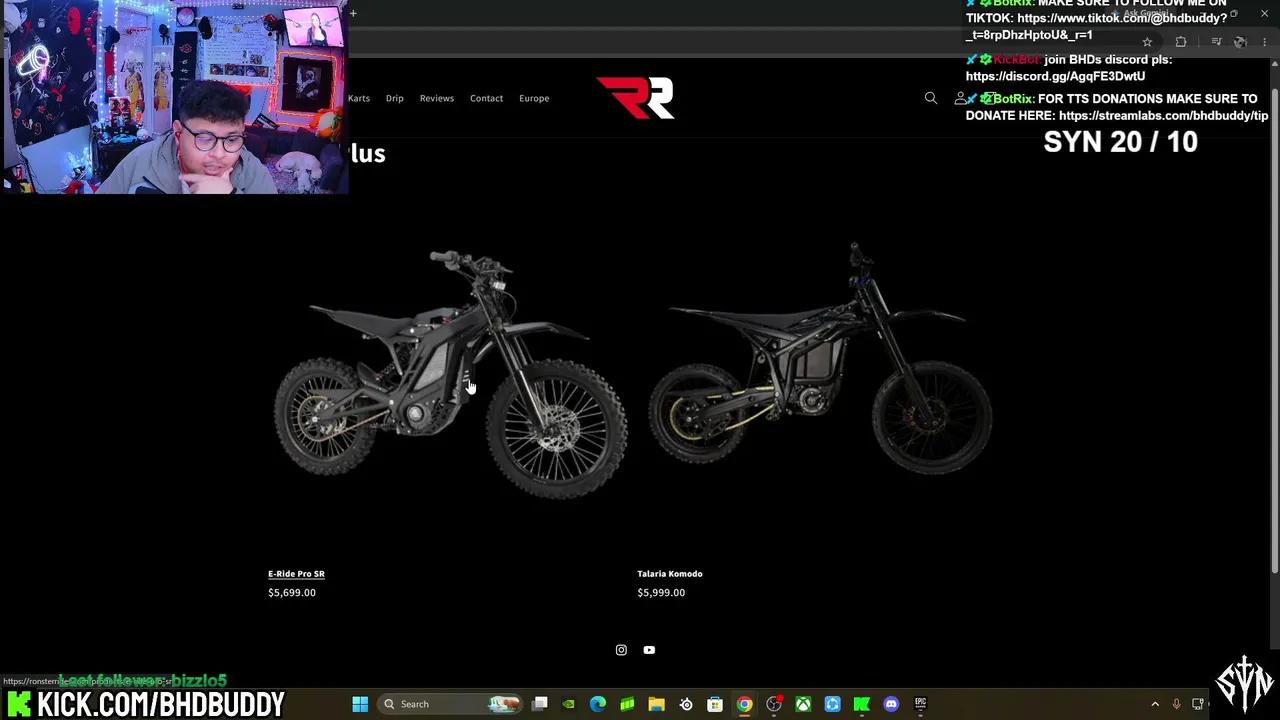Bookmark this page with the star icon

[1147, 42]
